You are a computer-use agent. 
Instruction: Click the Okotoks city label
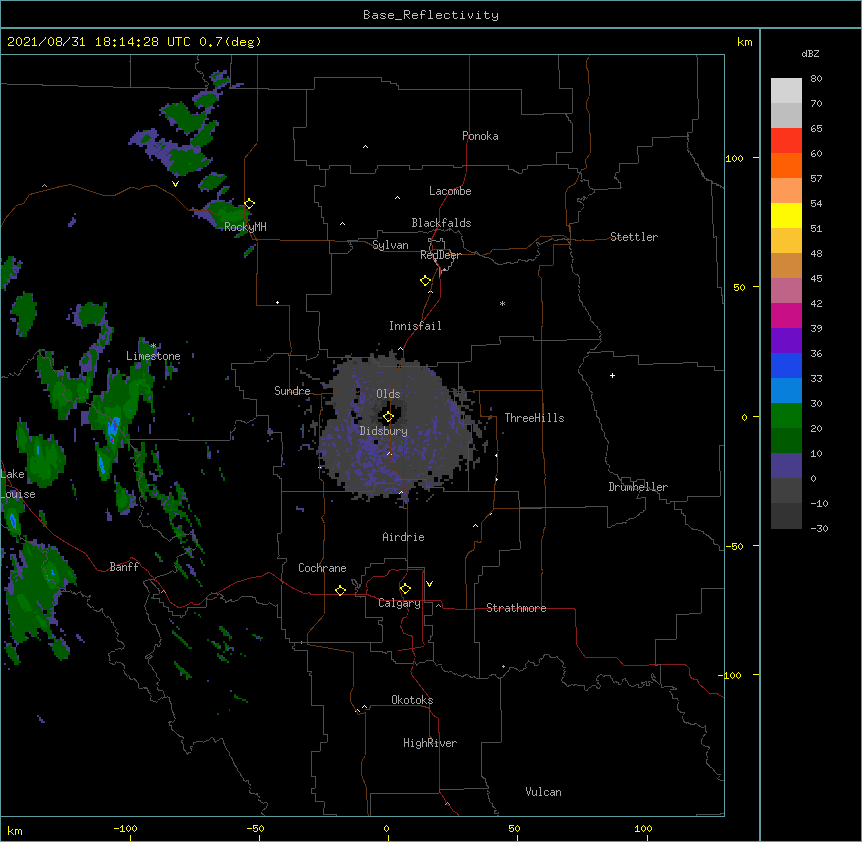(412, 700)
